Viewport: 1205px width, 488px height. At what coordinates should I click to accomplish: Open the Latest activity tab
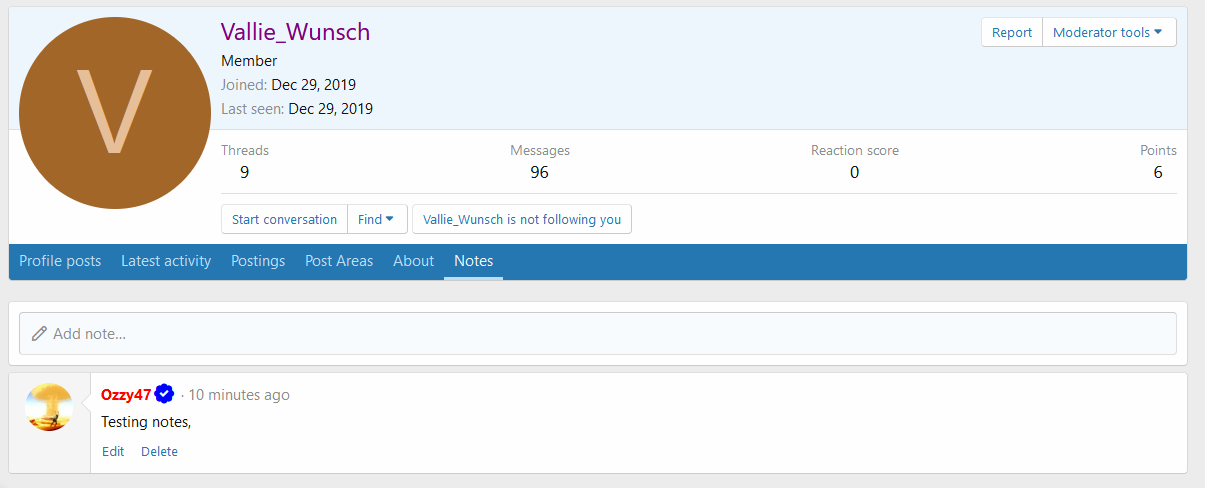[166, 261]
